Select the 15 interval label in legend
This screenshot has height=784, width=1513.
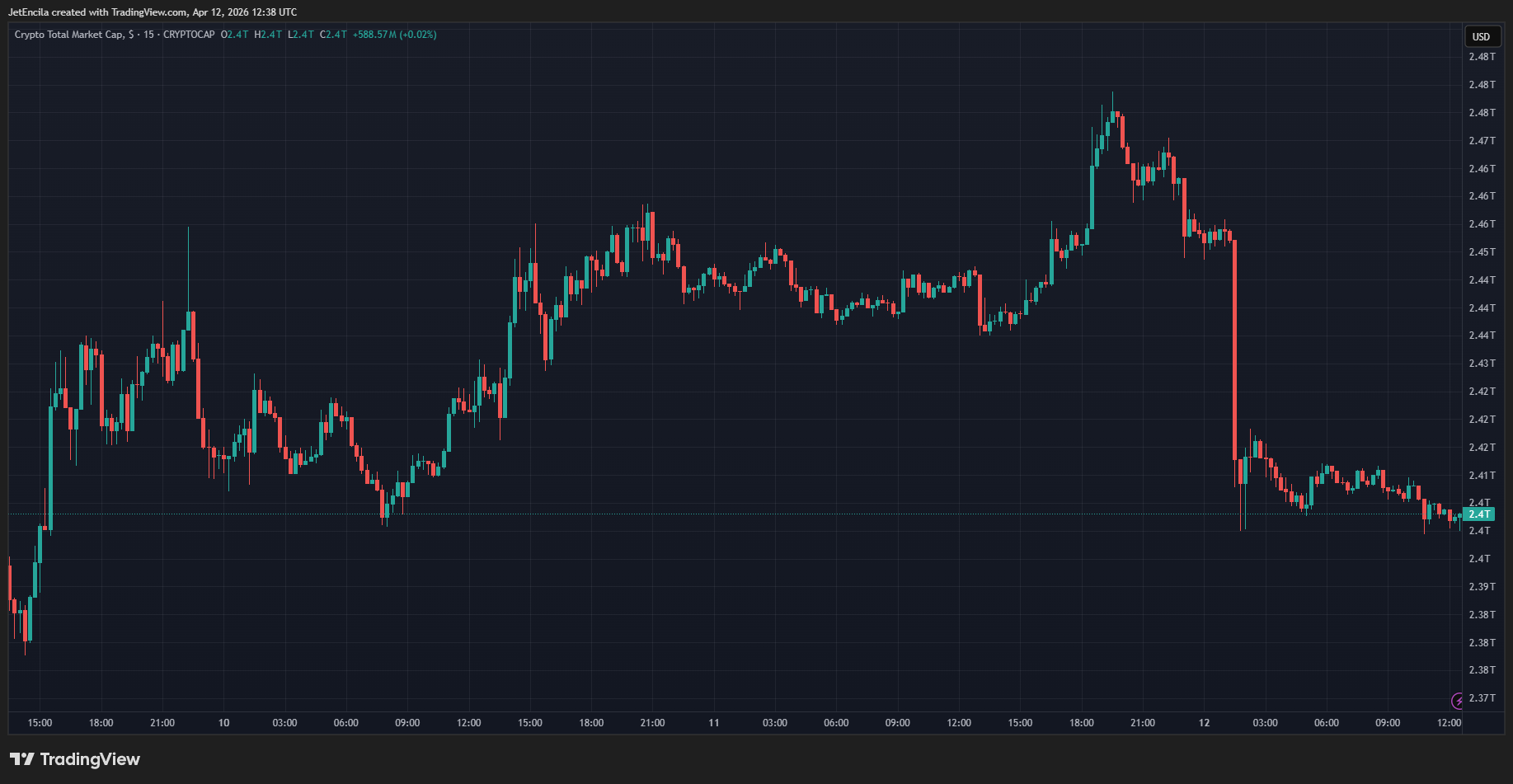[x=148, y=35]
